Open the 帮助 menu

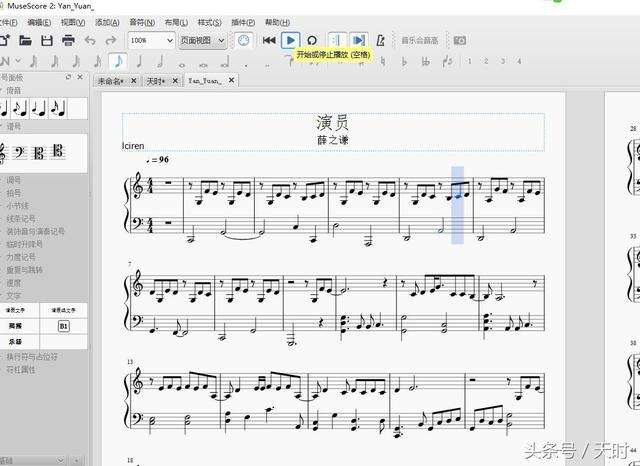[278, 22]
